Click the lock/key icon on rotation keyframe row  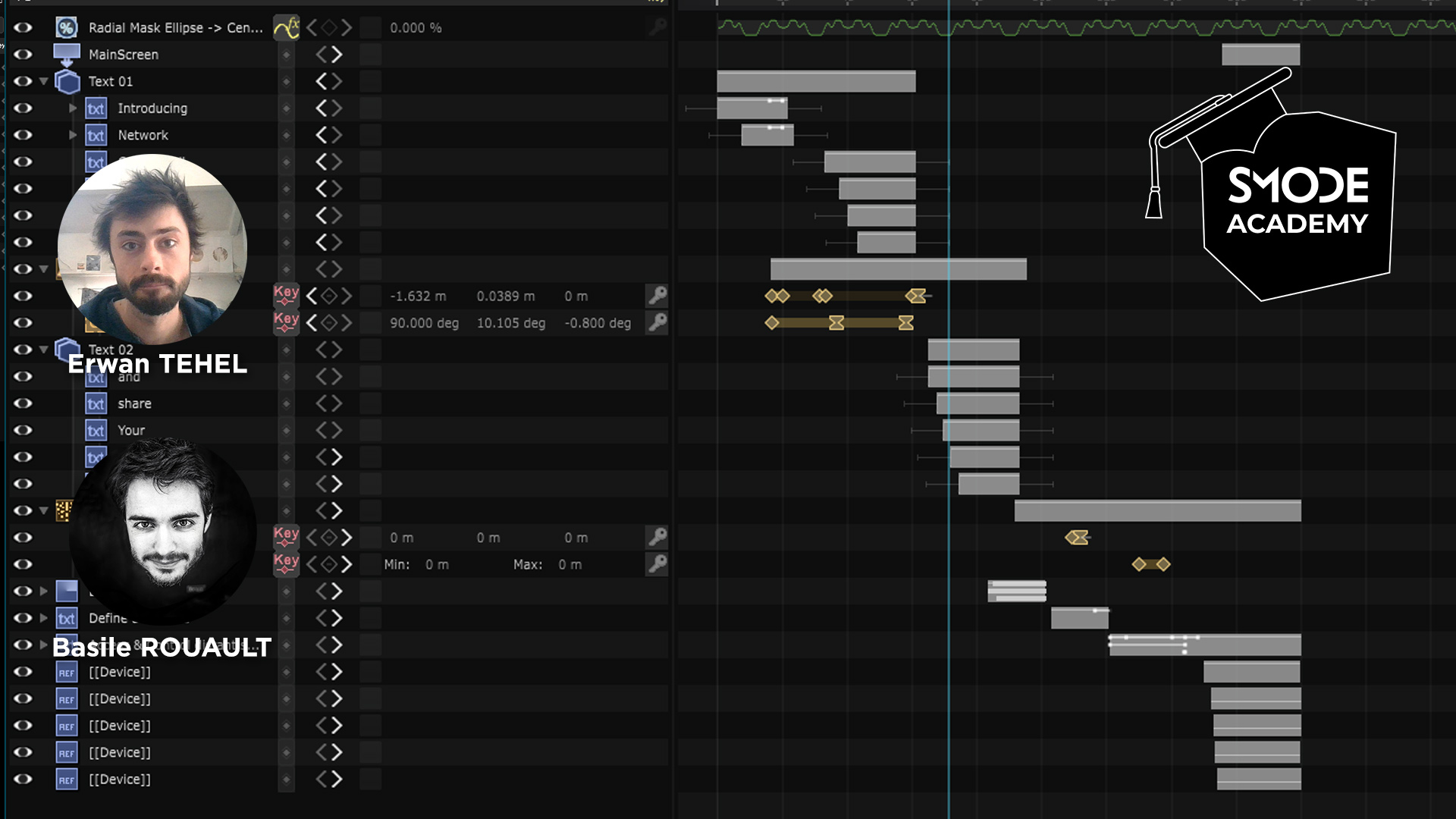coord(657,322)
